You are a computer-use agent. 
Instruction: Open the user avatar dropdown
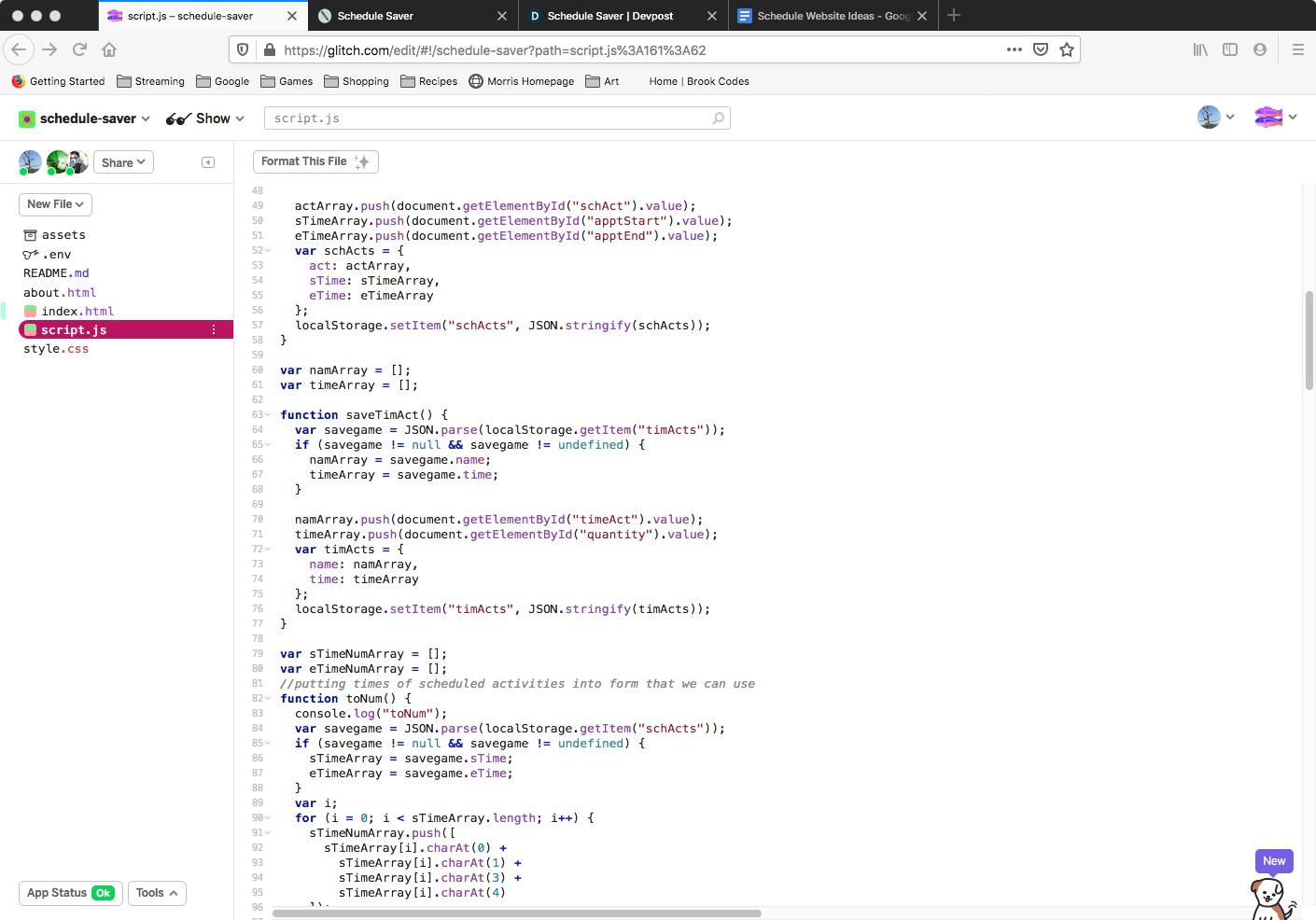click(x=1216, y=118)
